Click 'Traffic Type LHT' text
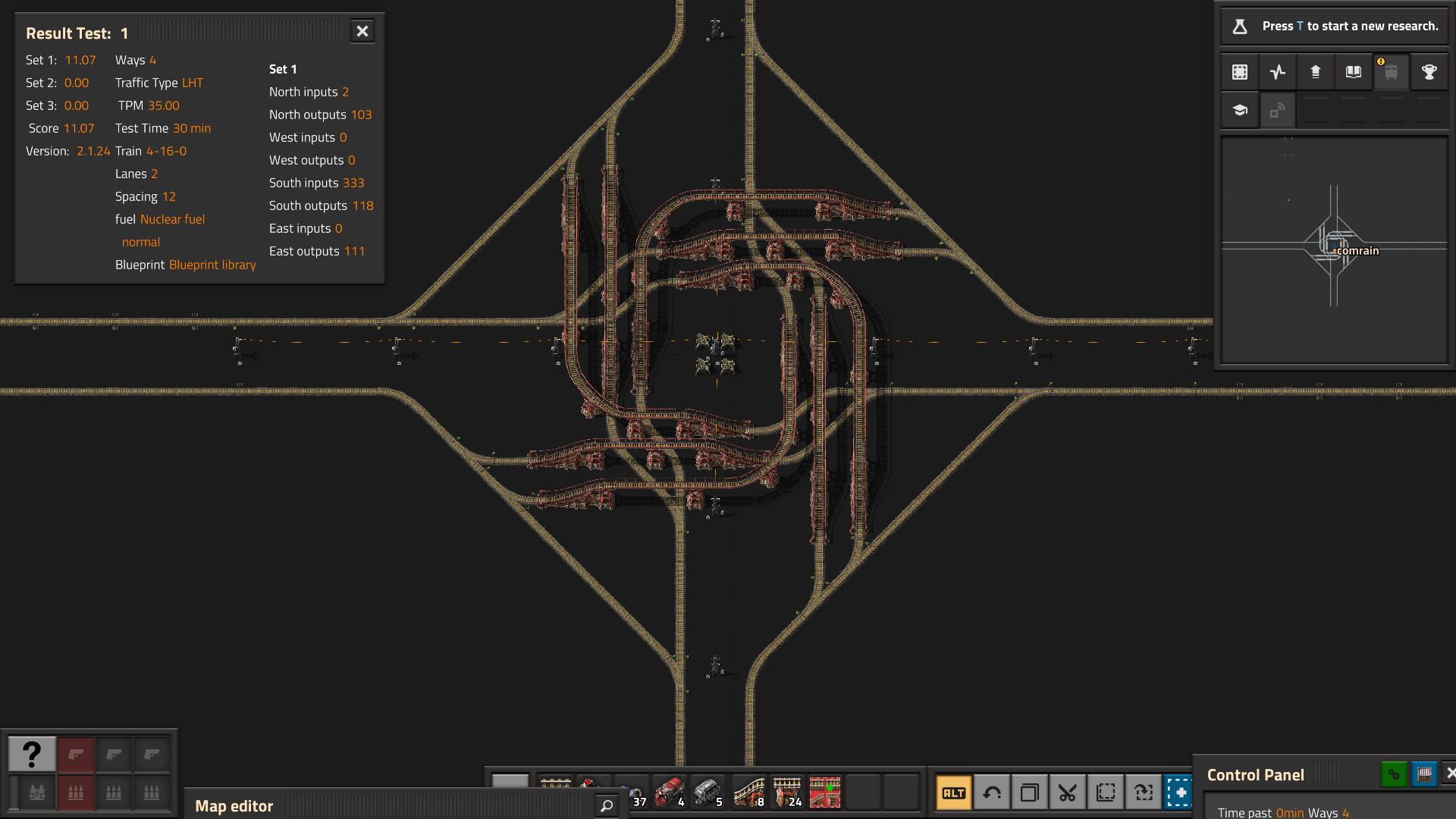This screenshot has height=819, width=1456. (x=159, y=83)
